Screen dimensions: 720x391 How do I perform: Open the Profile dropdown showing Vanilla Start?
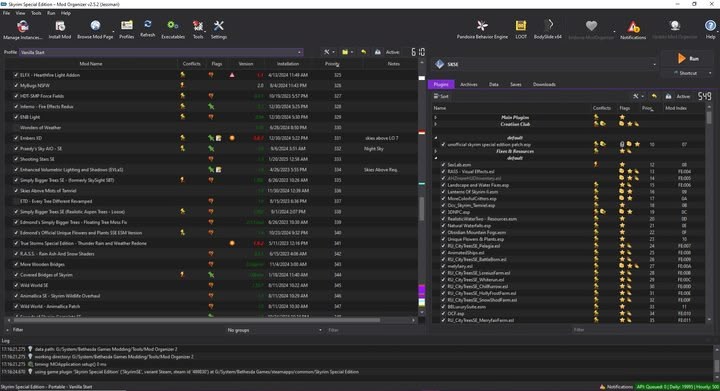(161, 52)
